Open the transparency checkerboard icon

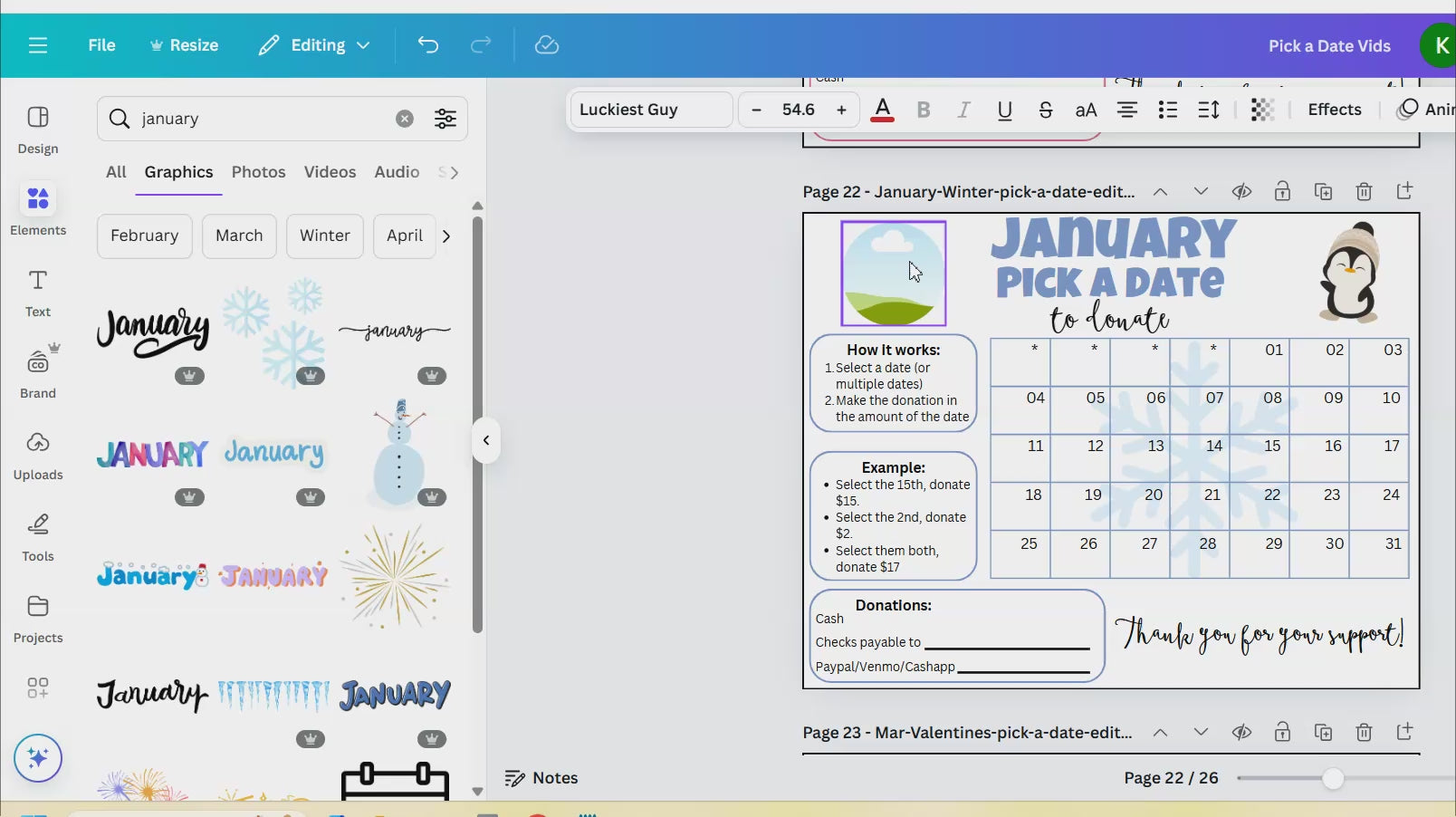(x=1262, y=110)
